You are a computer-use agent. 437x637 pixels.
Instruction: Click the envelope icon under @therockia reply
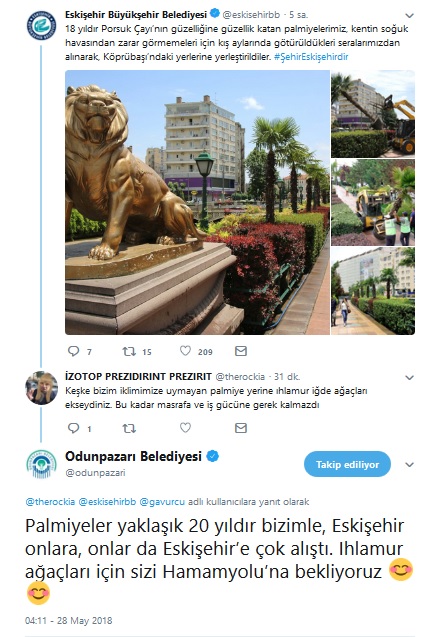click(x=241, y=428)
